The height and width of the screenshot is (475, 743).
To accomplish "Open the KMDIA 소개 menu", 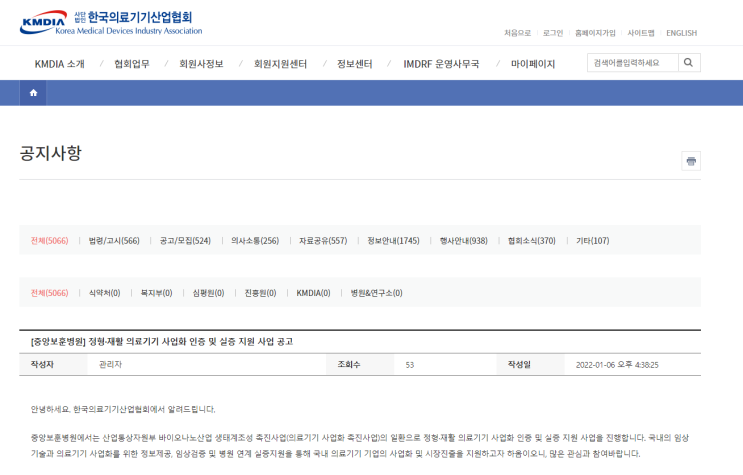I will point(60,64).
